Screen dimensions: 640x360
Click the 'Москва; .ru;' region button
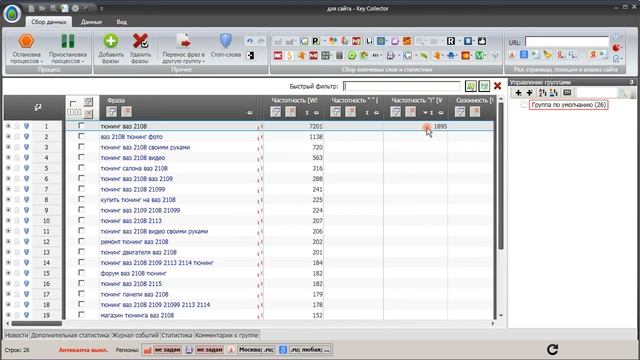click(x=256, y=350)
